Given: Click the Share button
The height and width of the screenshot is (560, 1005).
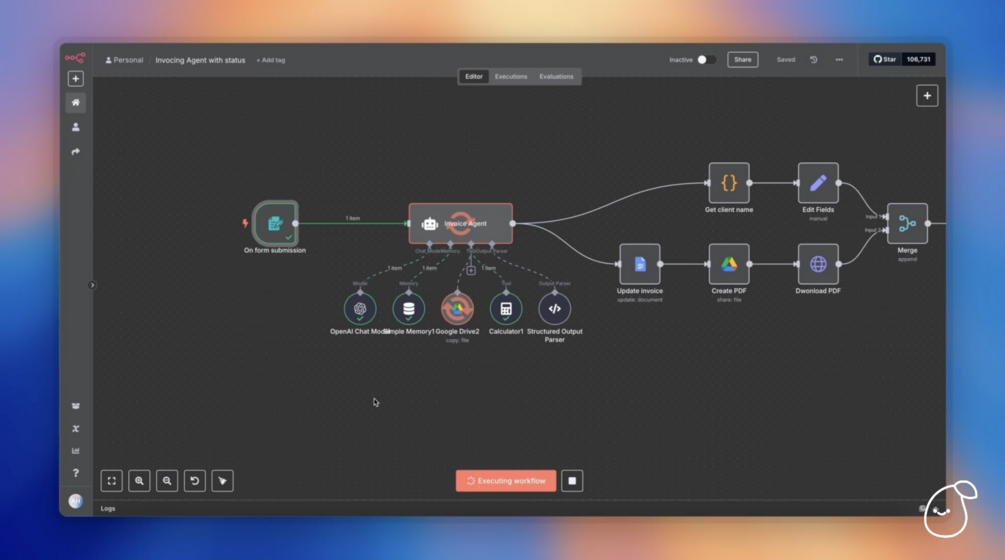Looking at the screenshot, I should coord(743,60).
